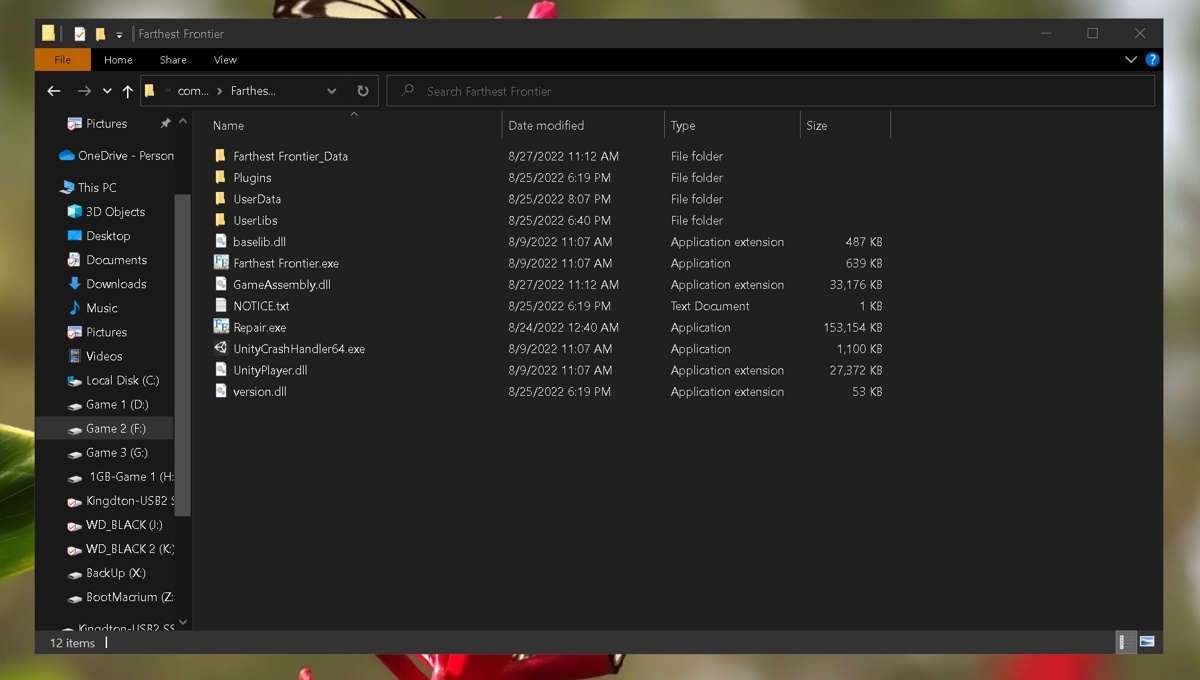Click New Folder icon in Quick Access Toolbar
Image resolution: width=1200 pixels, height=680 pixels.
click(100, 34)
